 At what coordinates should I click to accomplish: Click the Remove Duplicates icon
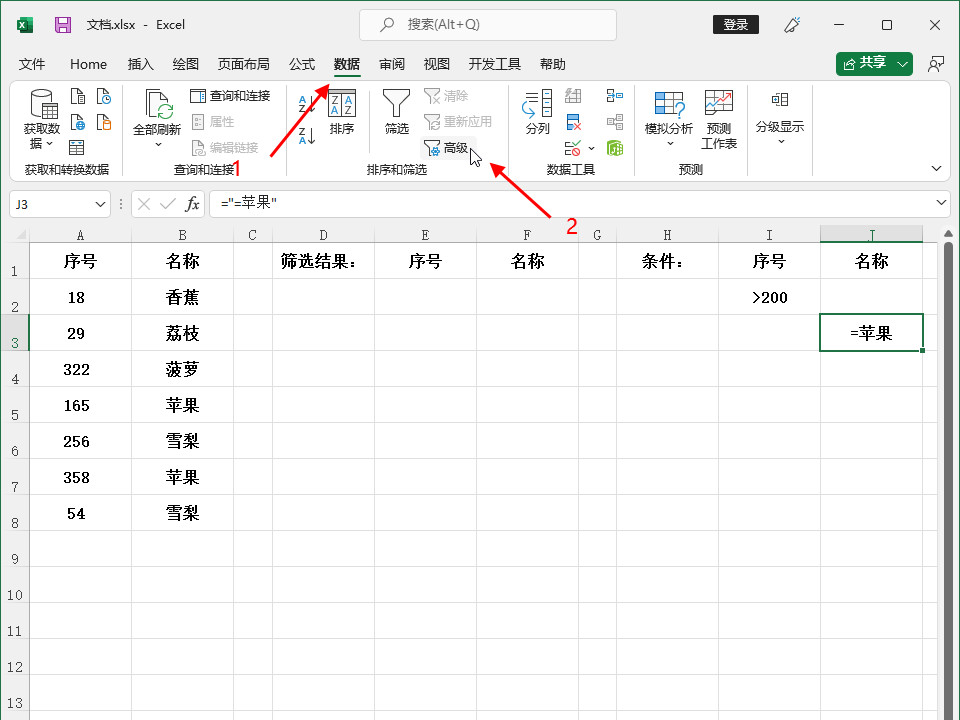tap(573, 122)
